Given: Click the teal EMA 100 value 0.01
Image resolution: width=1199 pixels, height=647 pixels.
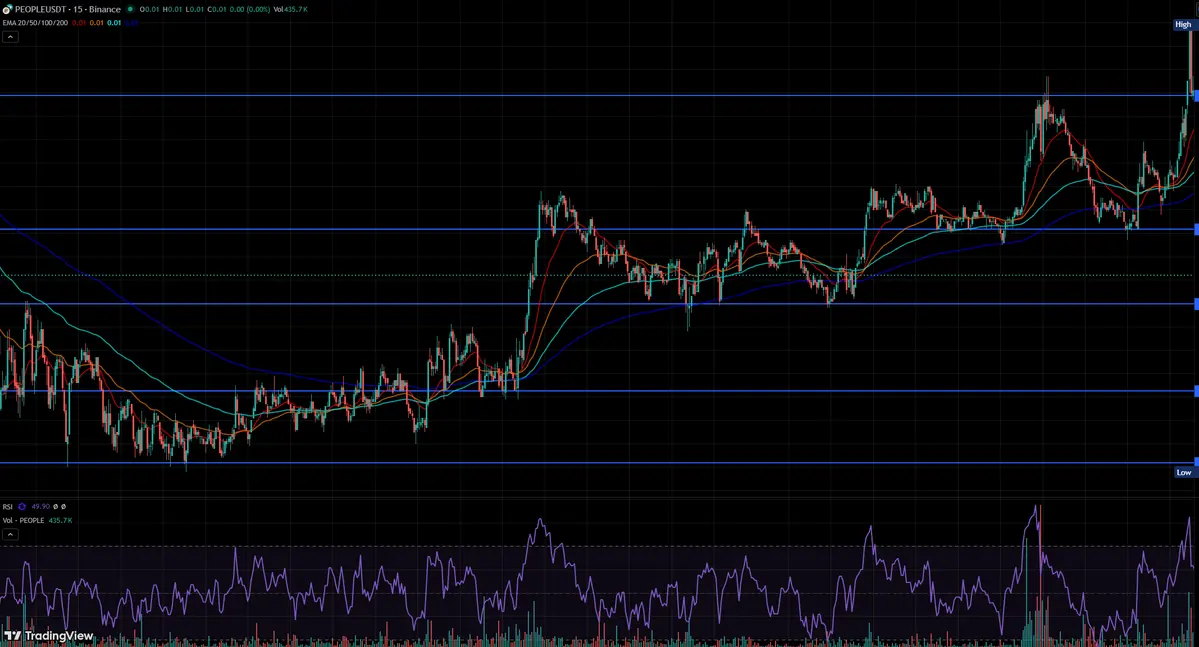Looking at the screenshot, I should [114, 23].
